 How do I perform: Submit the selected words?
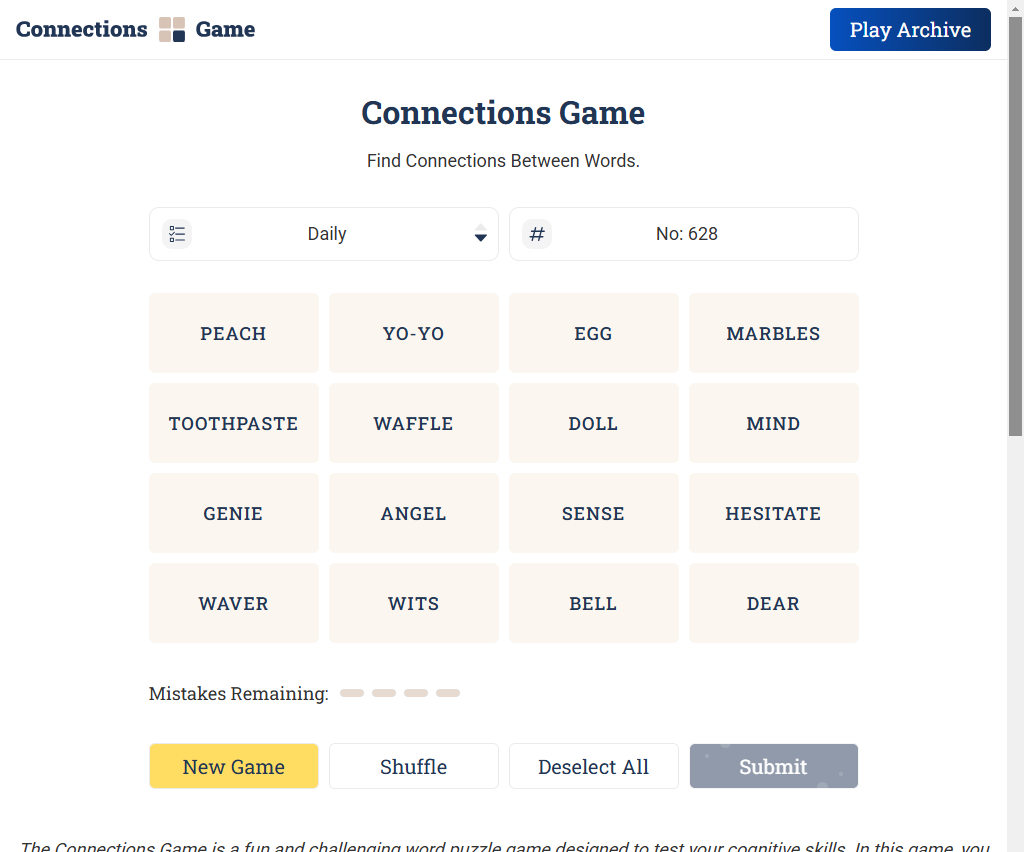(x=773, y=767)
